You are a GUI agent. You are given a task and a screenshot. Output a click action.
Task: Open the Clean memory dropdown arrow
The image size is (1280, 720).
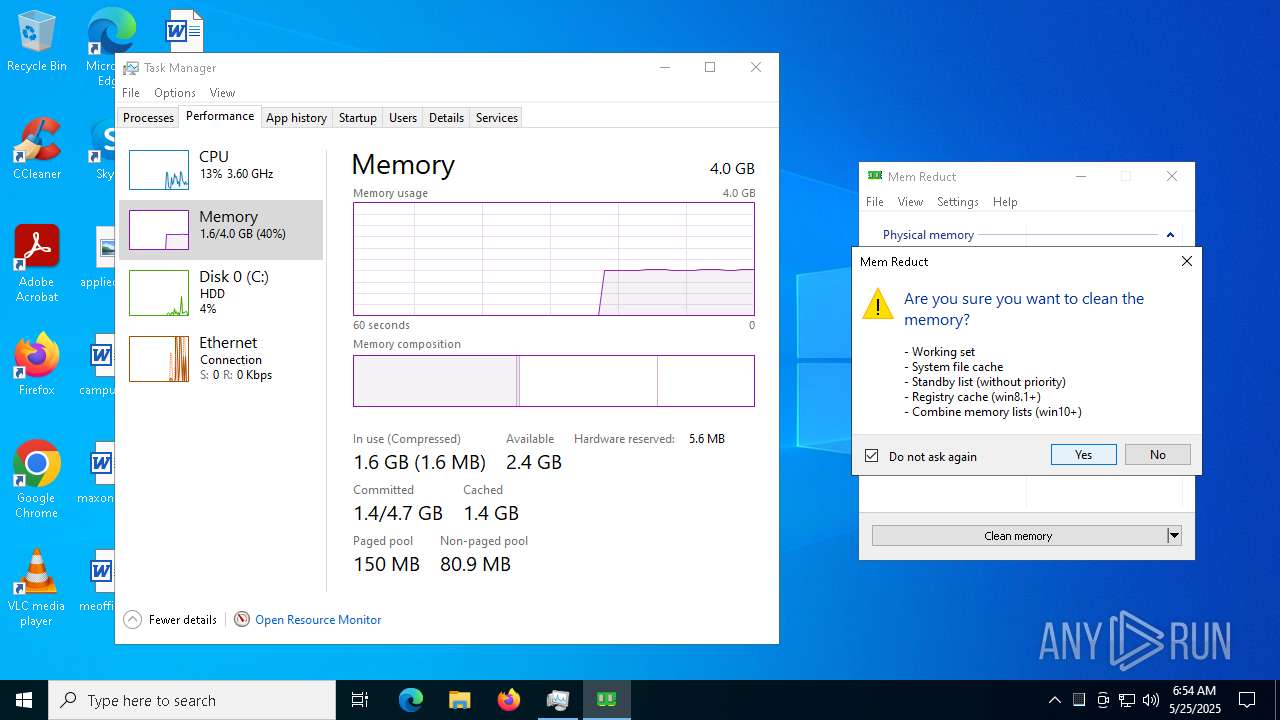pyautogui.click(x=1174, y=536)
